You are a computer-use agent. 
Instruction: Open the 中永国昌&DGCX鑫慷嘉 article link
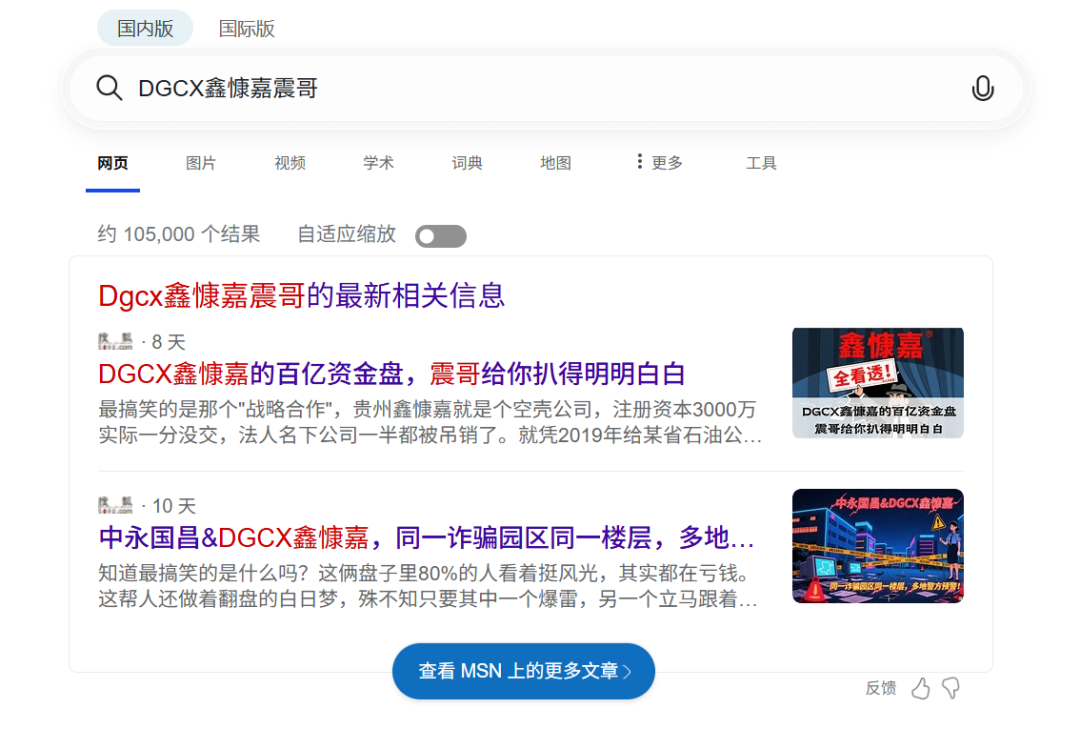(426, 538)
